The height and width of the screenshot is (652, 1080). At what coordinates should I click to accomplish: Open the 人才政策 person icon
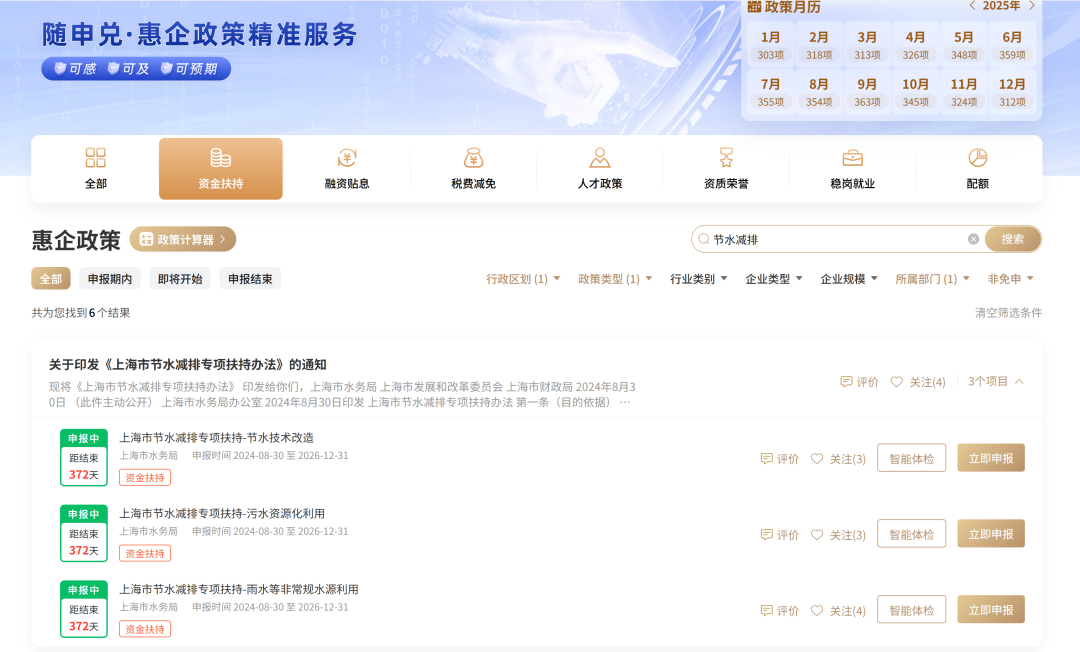600,159
